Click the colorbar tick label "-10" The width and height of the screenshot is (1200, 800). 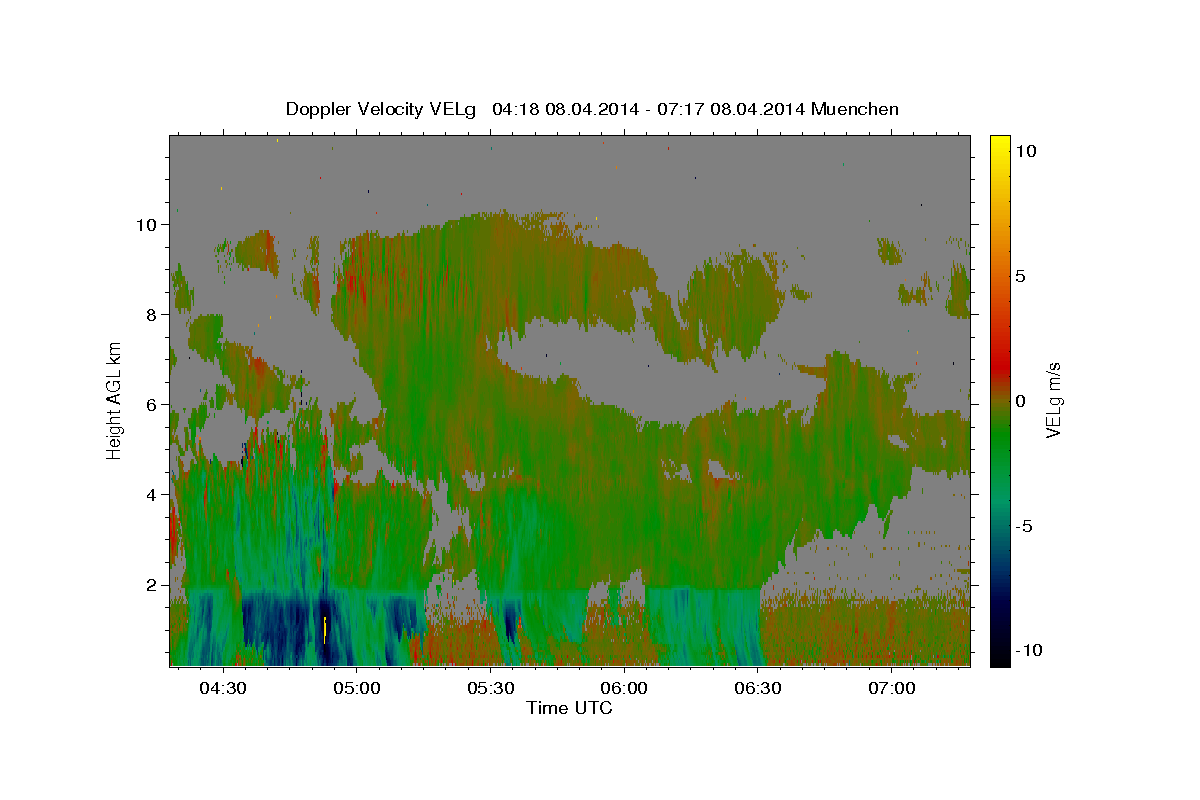1030,650
